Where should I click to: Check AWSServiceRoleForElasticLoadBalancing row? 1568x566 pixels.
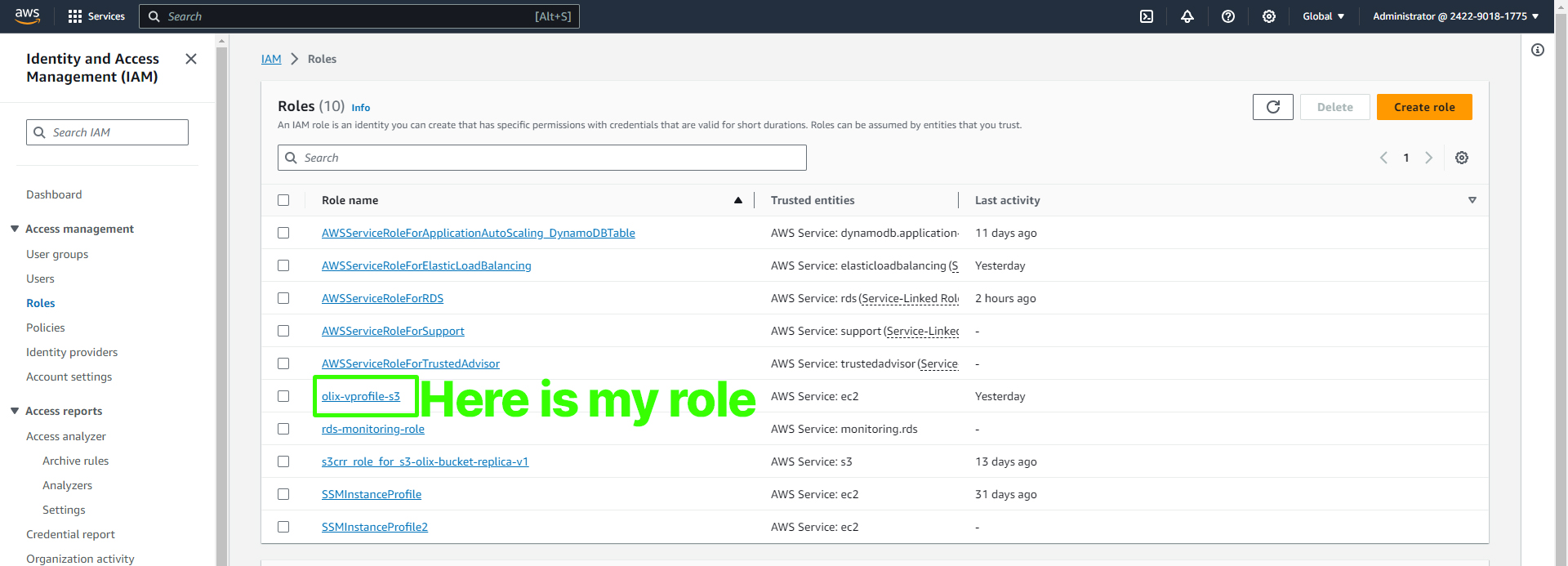click(283, 265)
